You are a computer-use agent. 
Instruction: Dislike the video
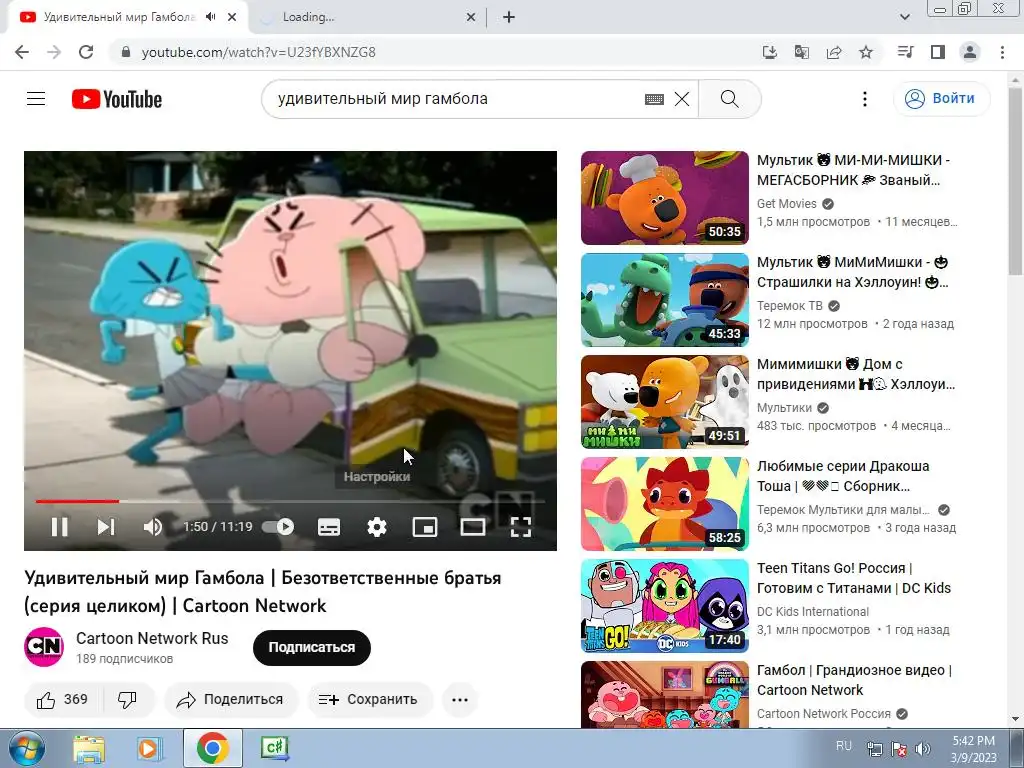tap(128, 699)
